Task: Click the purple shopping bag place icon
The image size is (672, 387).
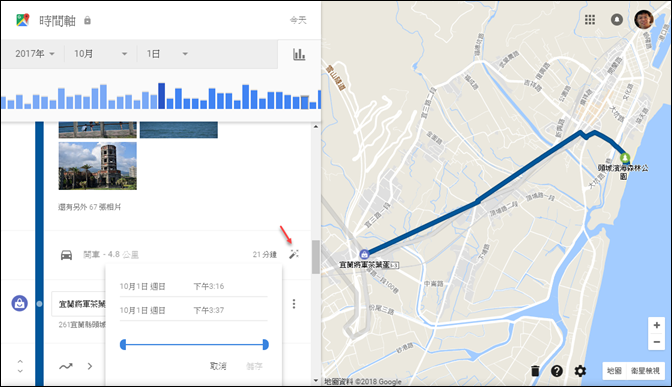Action: [x=19, y=303]
